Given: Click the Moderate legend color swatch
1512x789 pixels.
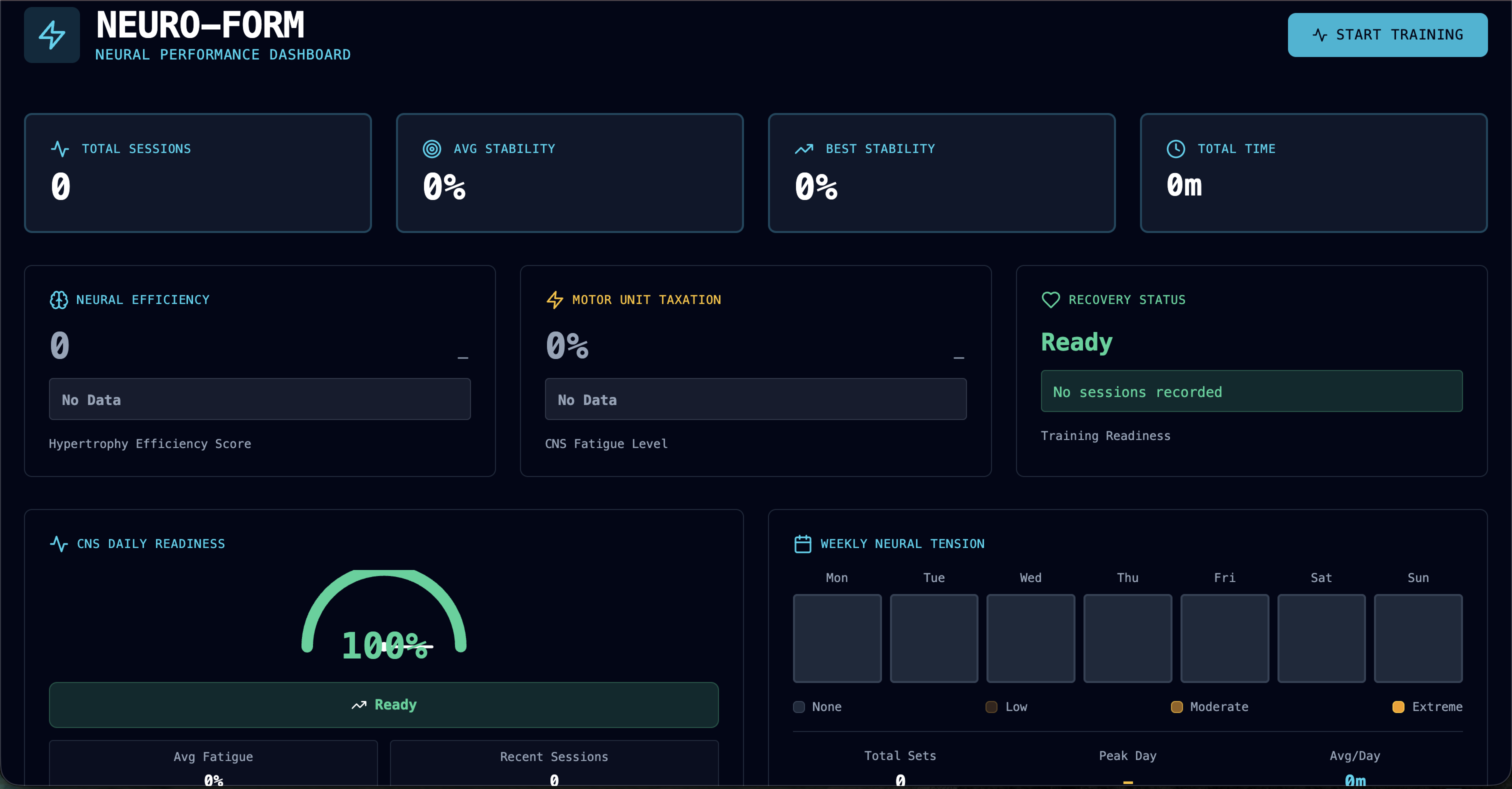Looking at the screenshot, I should tap(1176, 707).
